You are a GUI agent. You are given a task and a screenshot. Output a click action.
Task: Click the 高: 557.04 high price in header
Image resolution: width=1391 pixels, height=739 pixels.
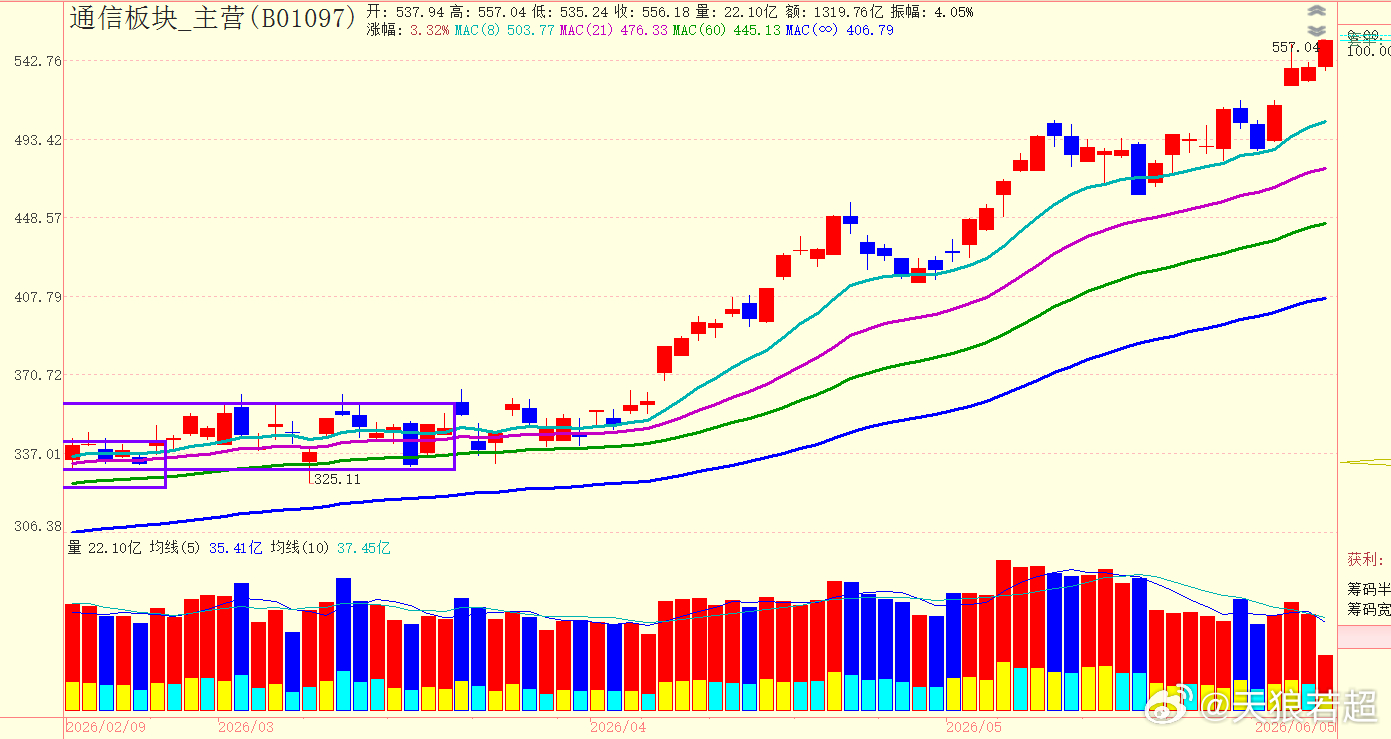(490, 13)
